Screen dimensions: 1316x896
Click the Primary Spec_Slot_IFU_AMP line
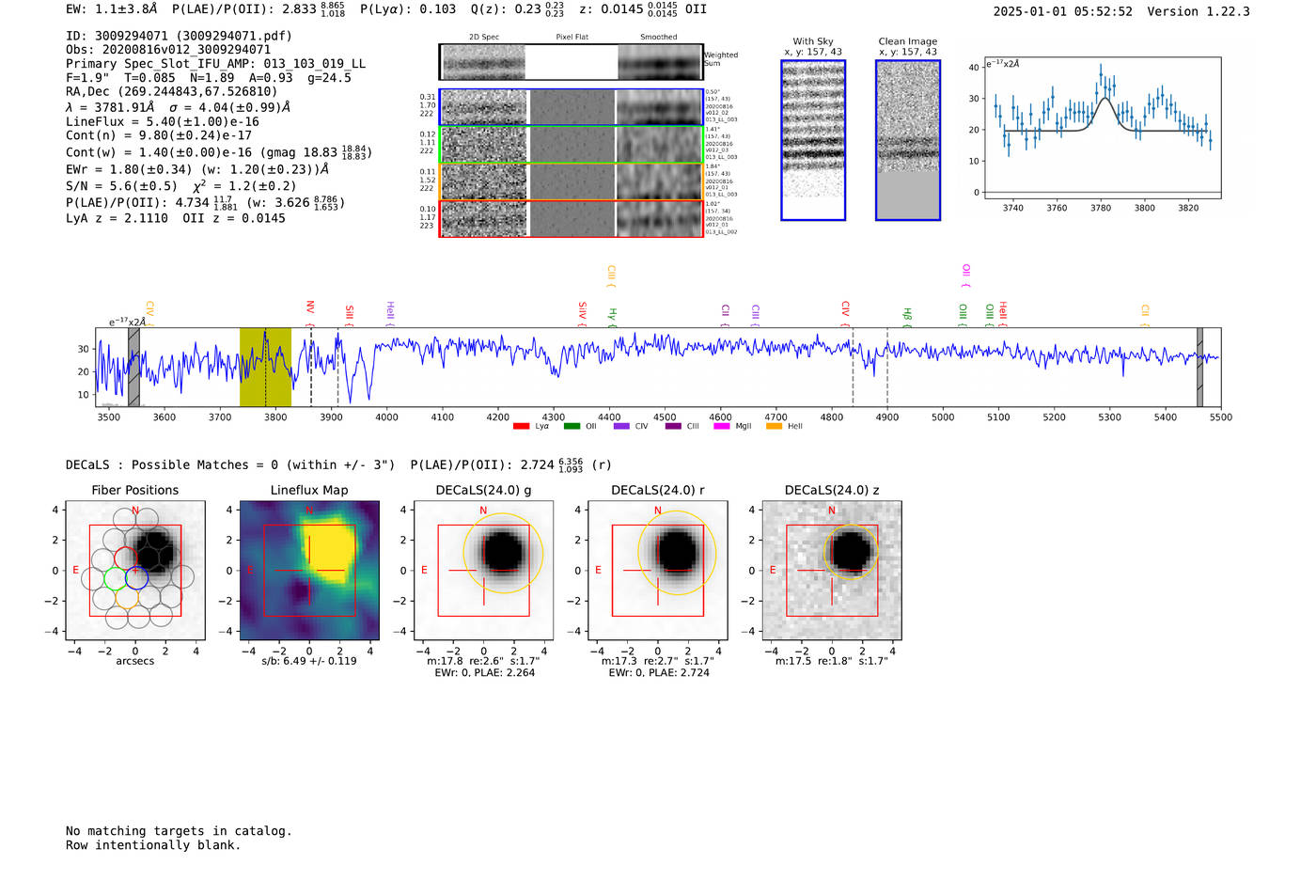click(x=215, y=64)
